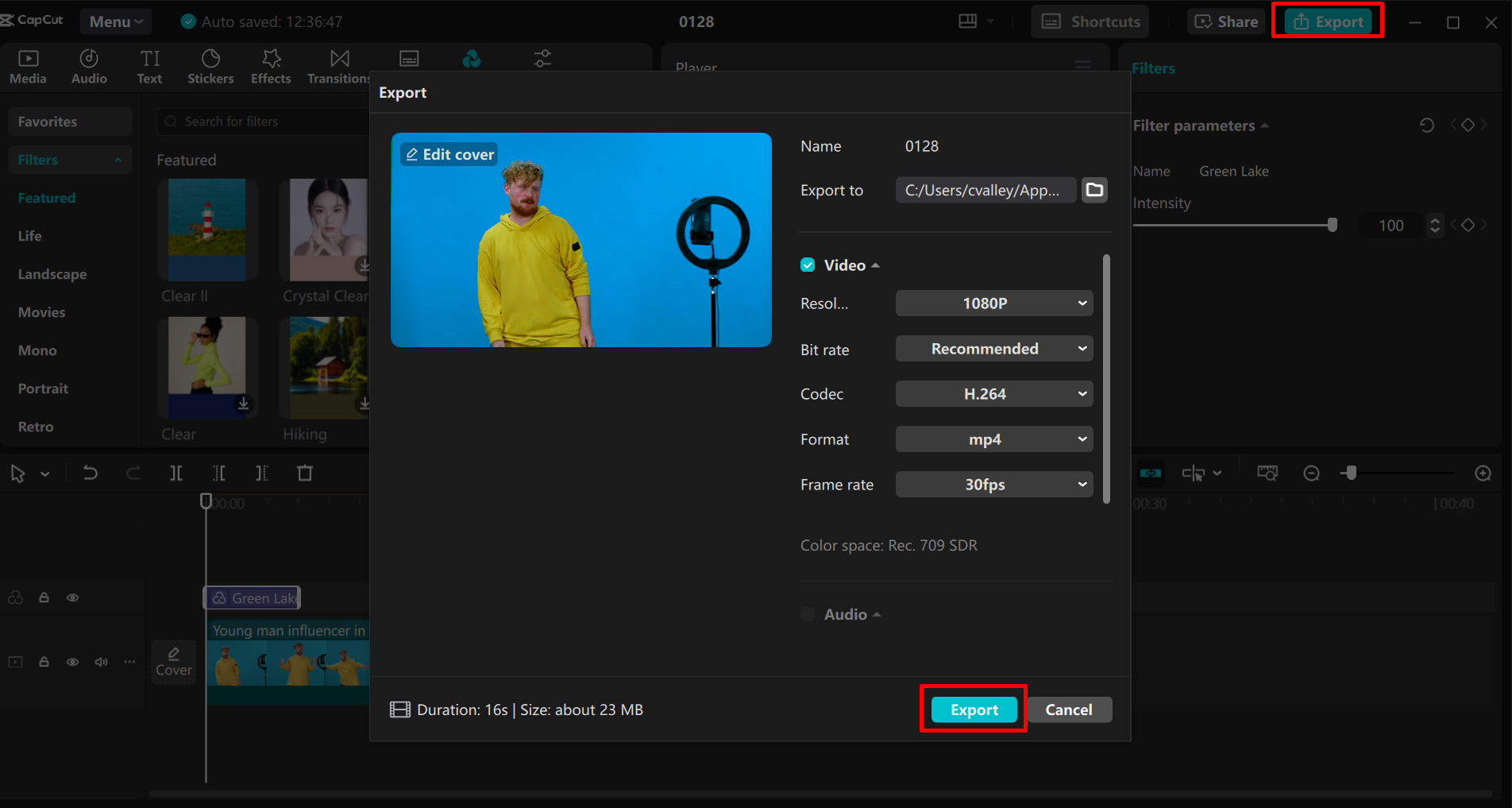
Task: Select the Featured filter category
Action: 47,198
